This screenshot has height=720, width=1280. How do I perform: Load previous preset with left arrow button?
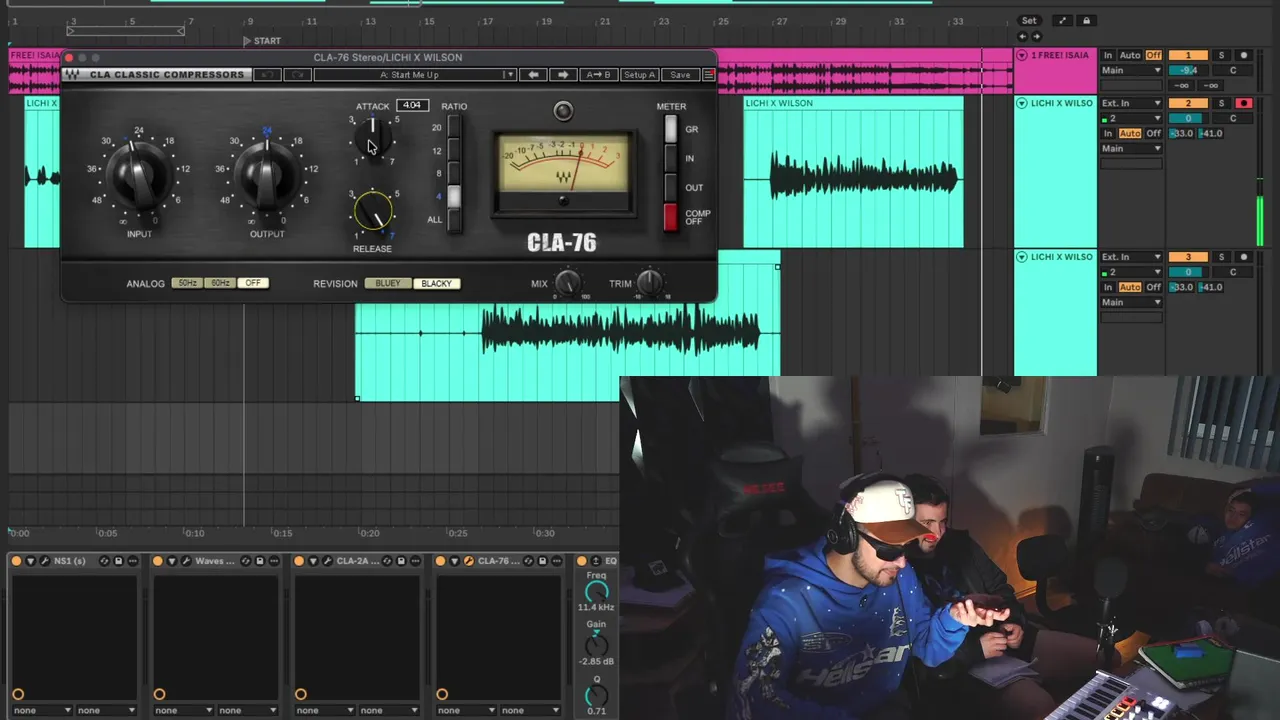pos(534,75)
